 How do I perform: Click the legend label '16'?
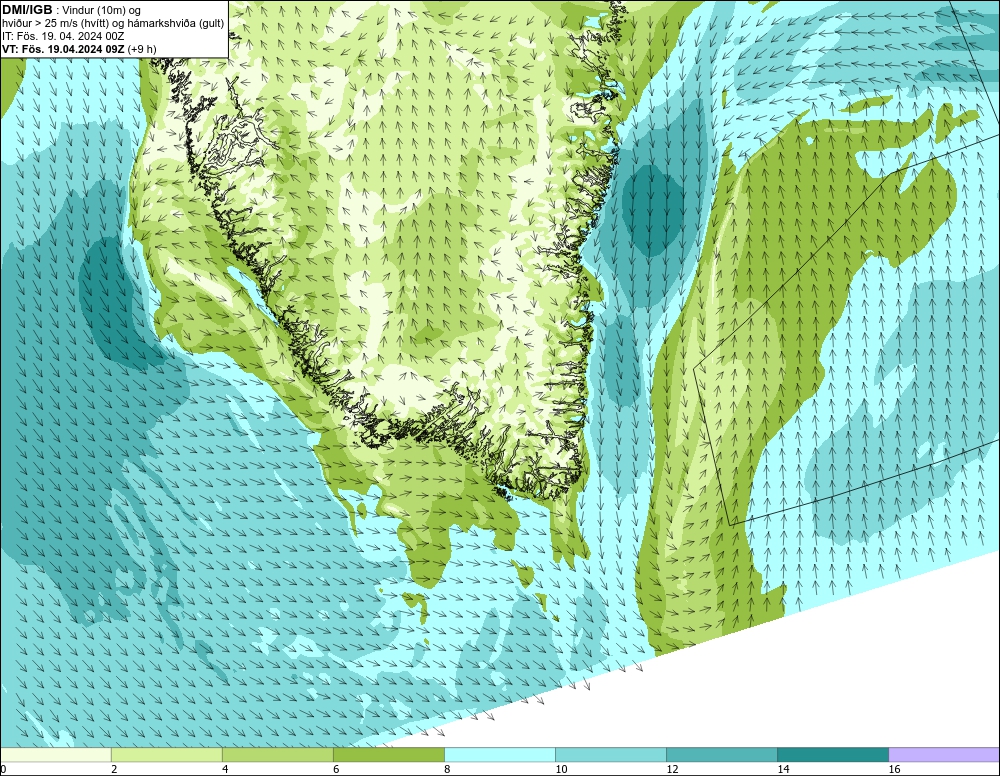pyautogui.click(x=894, y=770)
